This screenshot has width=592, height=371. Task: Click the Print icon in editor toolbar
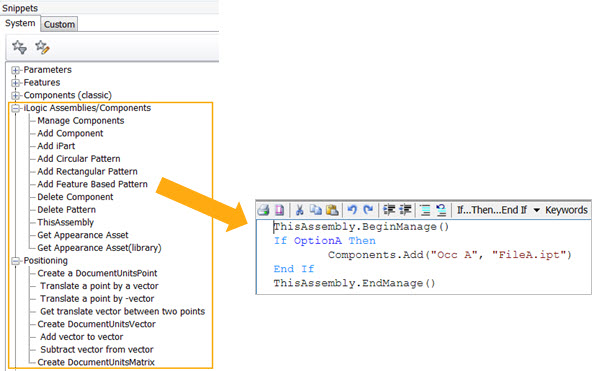pos(264,210)
